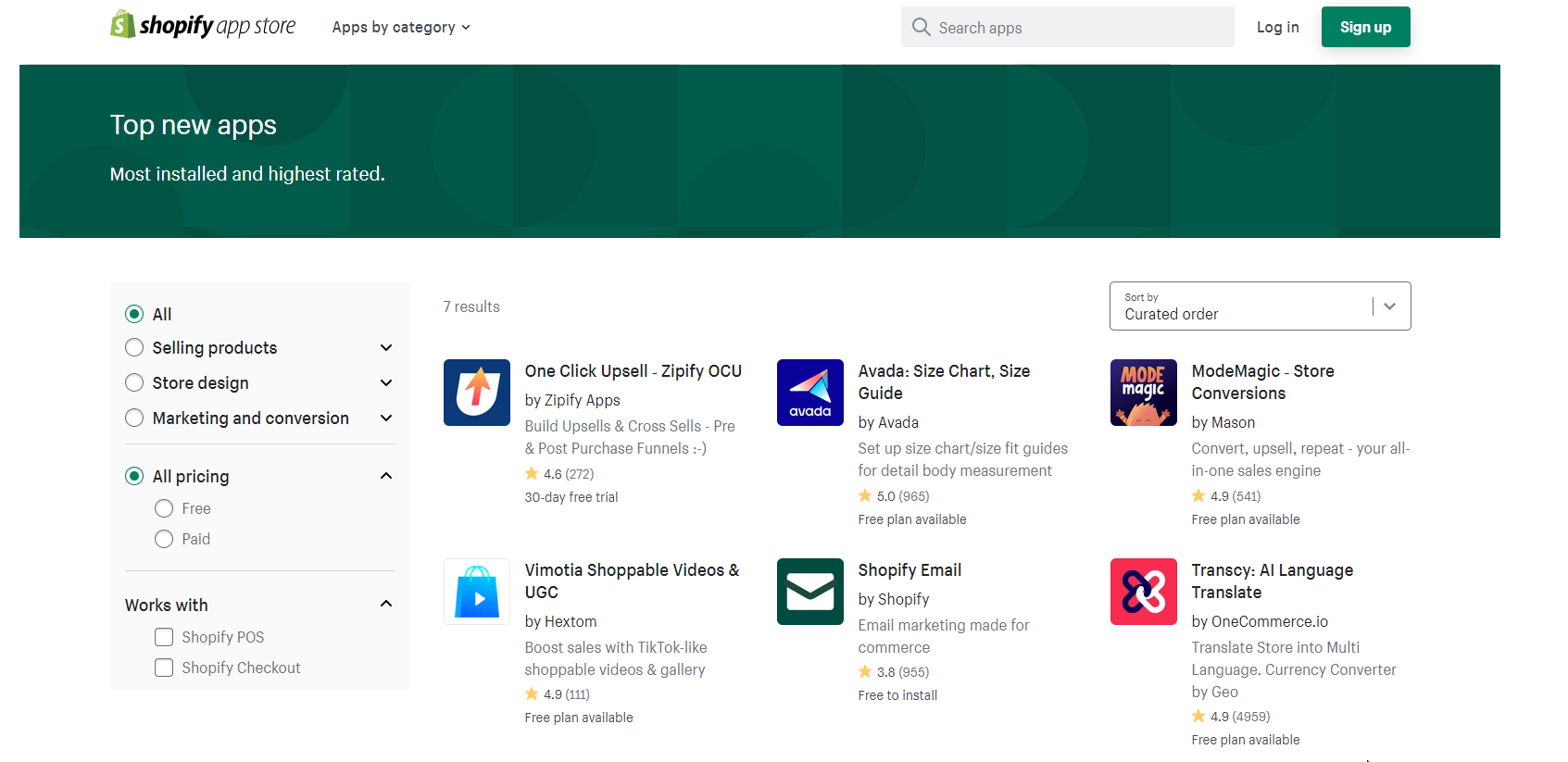This screenshot has height=762, width=1568.
Task: Open Transcy: AI Language Translate title
Action: [x=1272, y=581]
